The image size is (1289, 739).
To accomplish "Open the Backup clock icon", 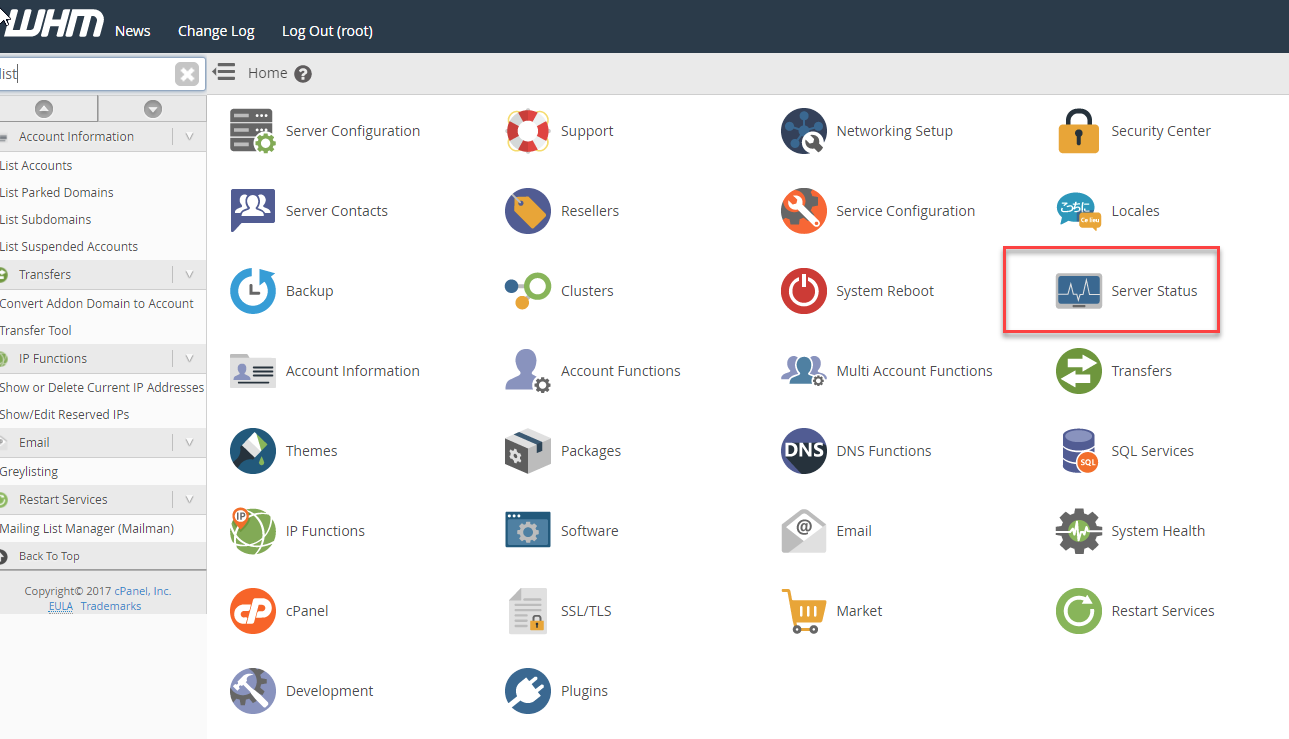I will (253, 291).
